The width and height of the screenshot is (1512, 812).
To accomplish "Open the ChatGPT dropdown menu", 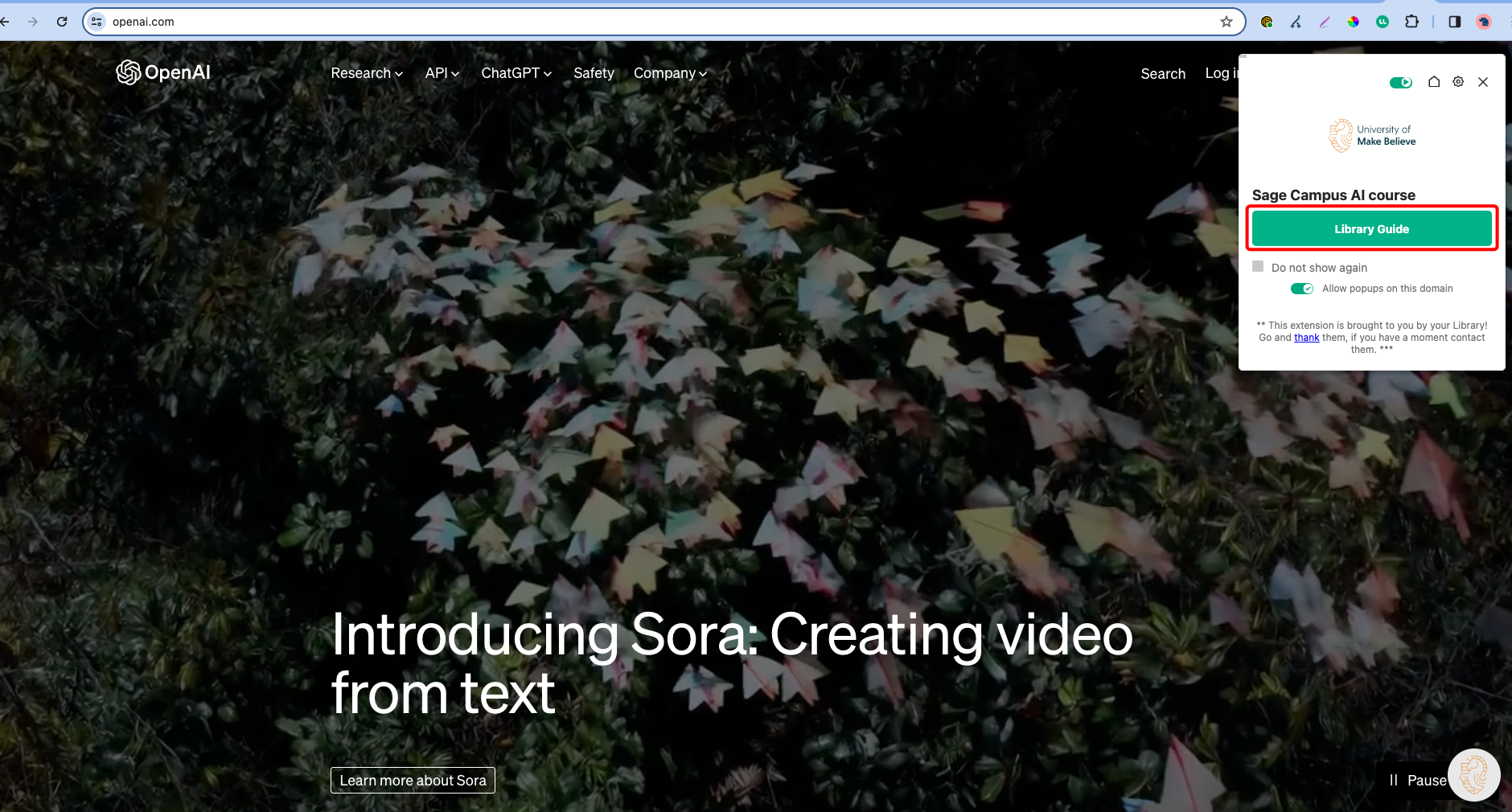I will (516, 73).
